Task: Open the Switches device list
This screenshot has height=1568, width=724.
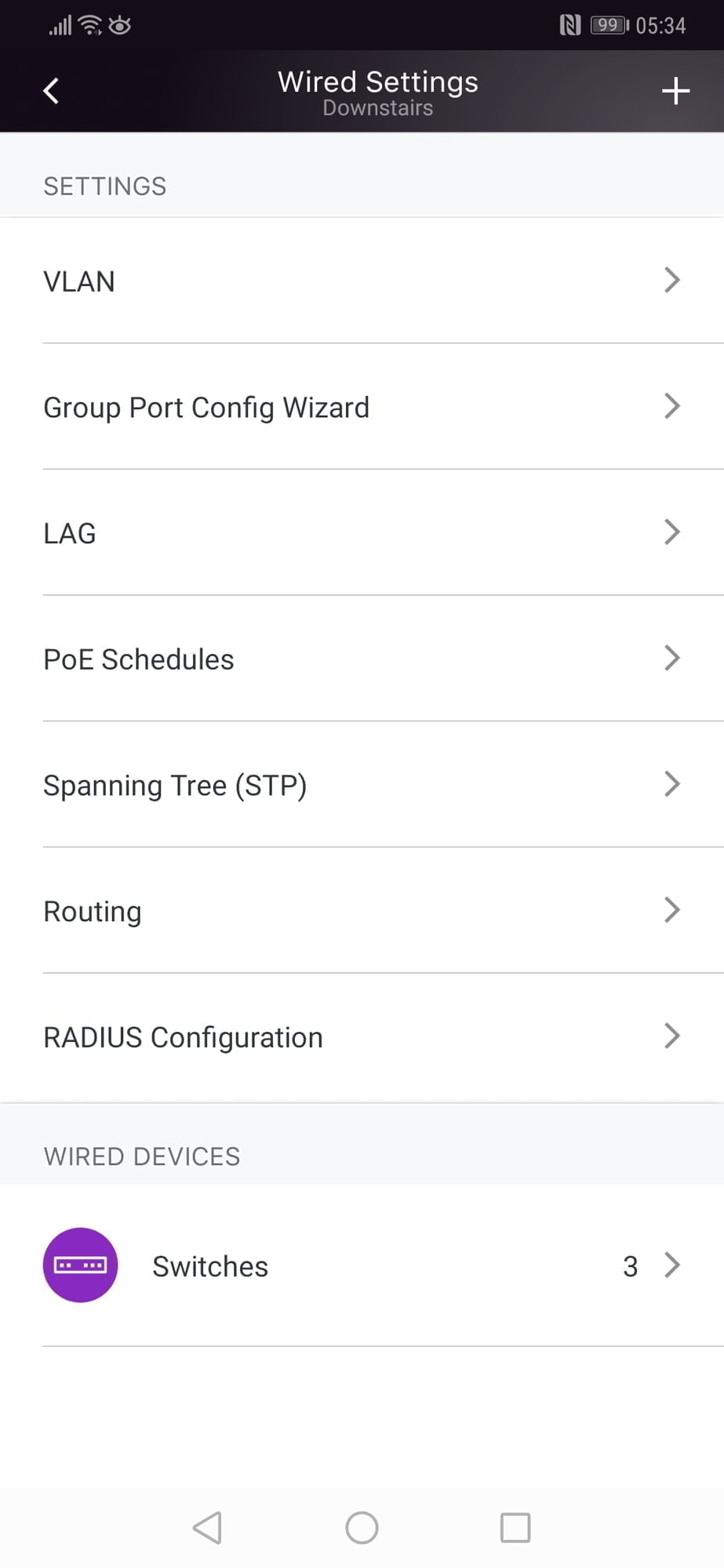Action: pos(210,1266)
